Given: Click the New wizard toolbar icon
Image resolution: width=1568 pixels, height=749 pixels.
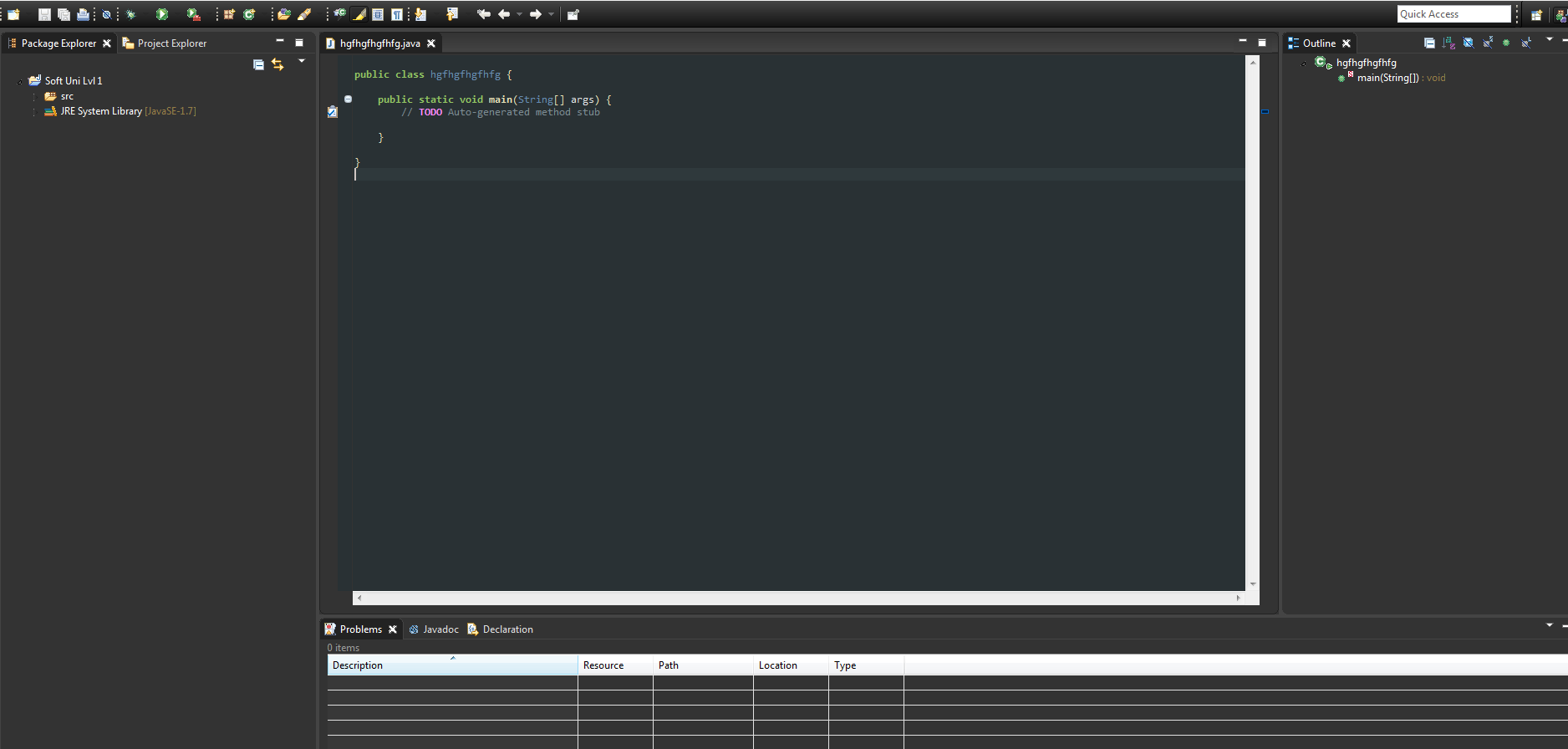Looking at the screenshot, I should (13, 14).
